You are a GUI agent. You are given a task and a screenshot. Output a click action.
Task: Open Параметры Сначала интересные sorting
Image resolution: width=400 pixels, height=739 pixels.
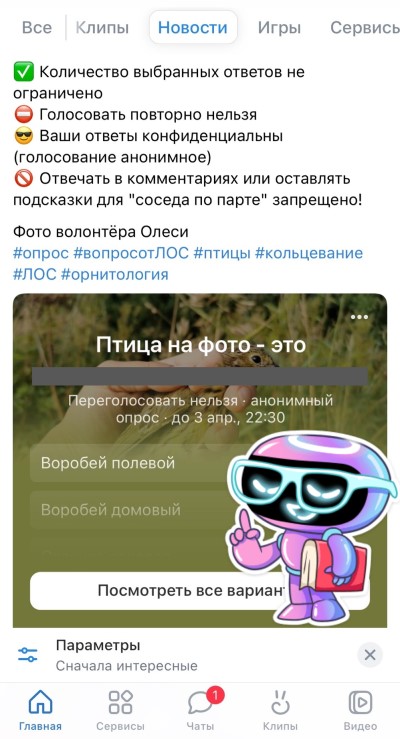point(126,655)
